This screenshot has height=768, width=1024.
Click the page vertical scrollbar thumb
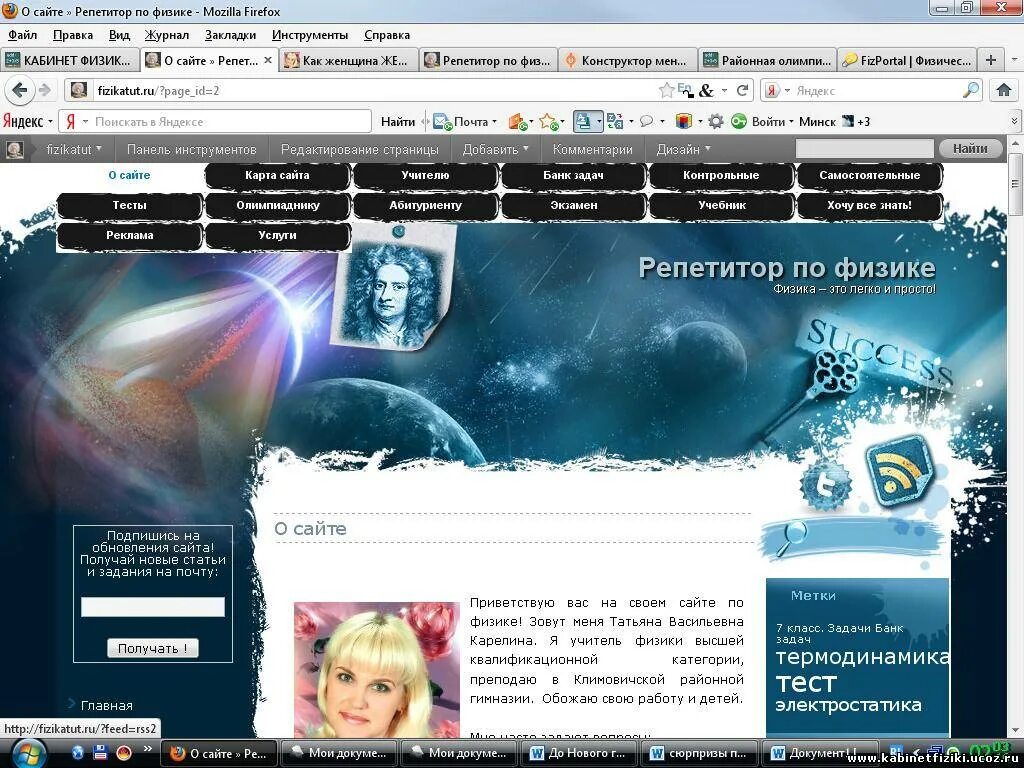tap(1016, 185)
